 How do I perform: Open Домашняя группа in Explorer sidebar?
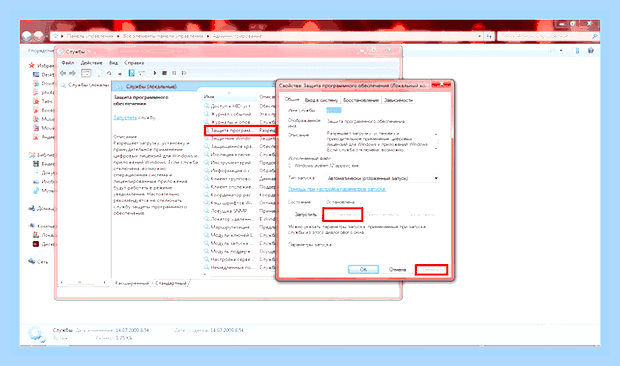(x=42, y=208)
